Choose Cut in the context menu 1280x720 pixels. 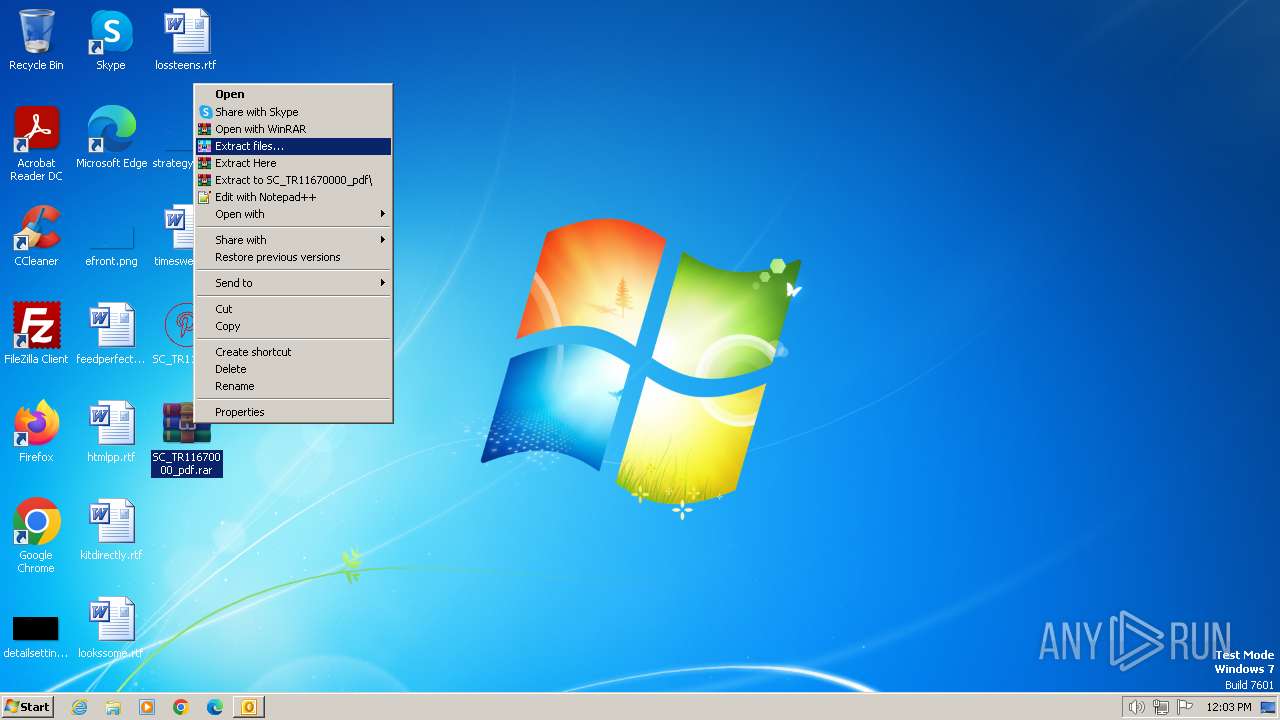293,309
